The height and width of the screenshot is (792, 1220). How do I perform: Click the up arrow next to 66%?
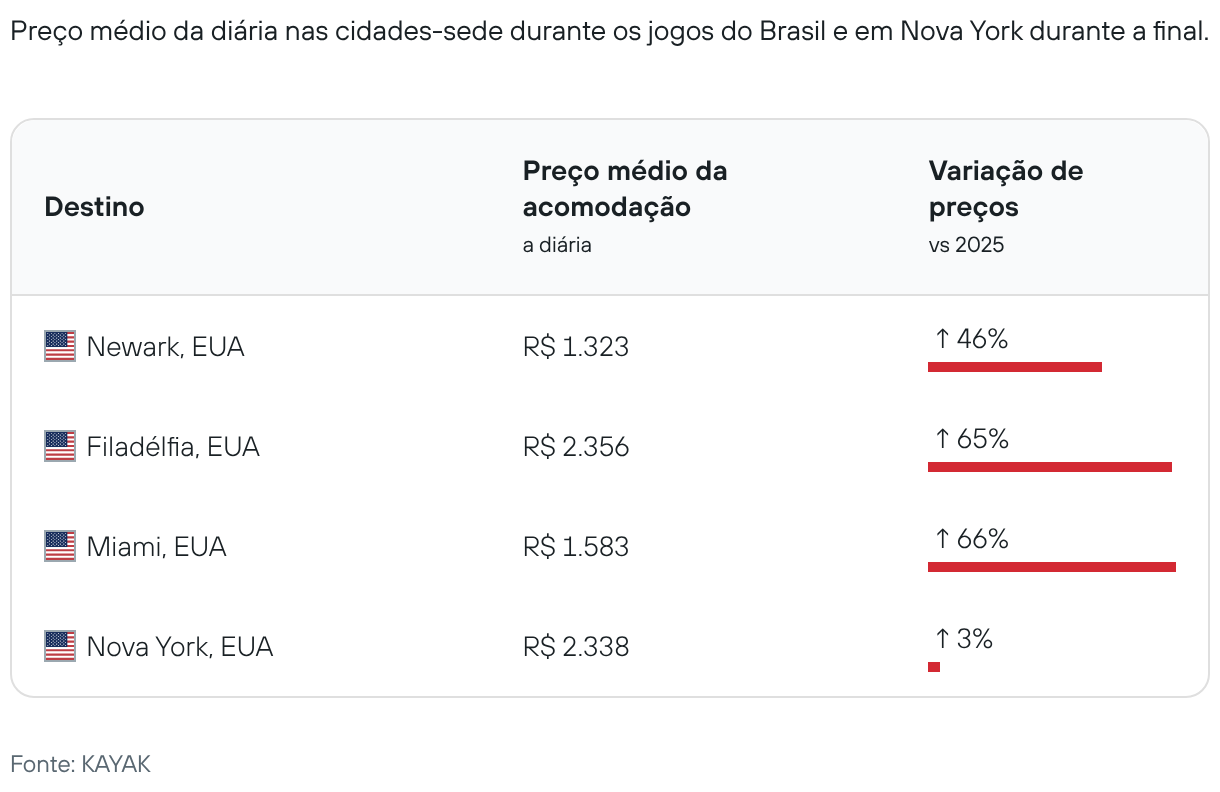pyautogui.click(x=942, y=540)
